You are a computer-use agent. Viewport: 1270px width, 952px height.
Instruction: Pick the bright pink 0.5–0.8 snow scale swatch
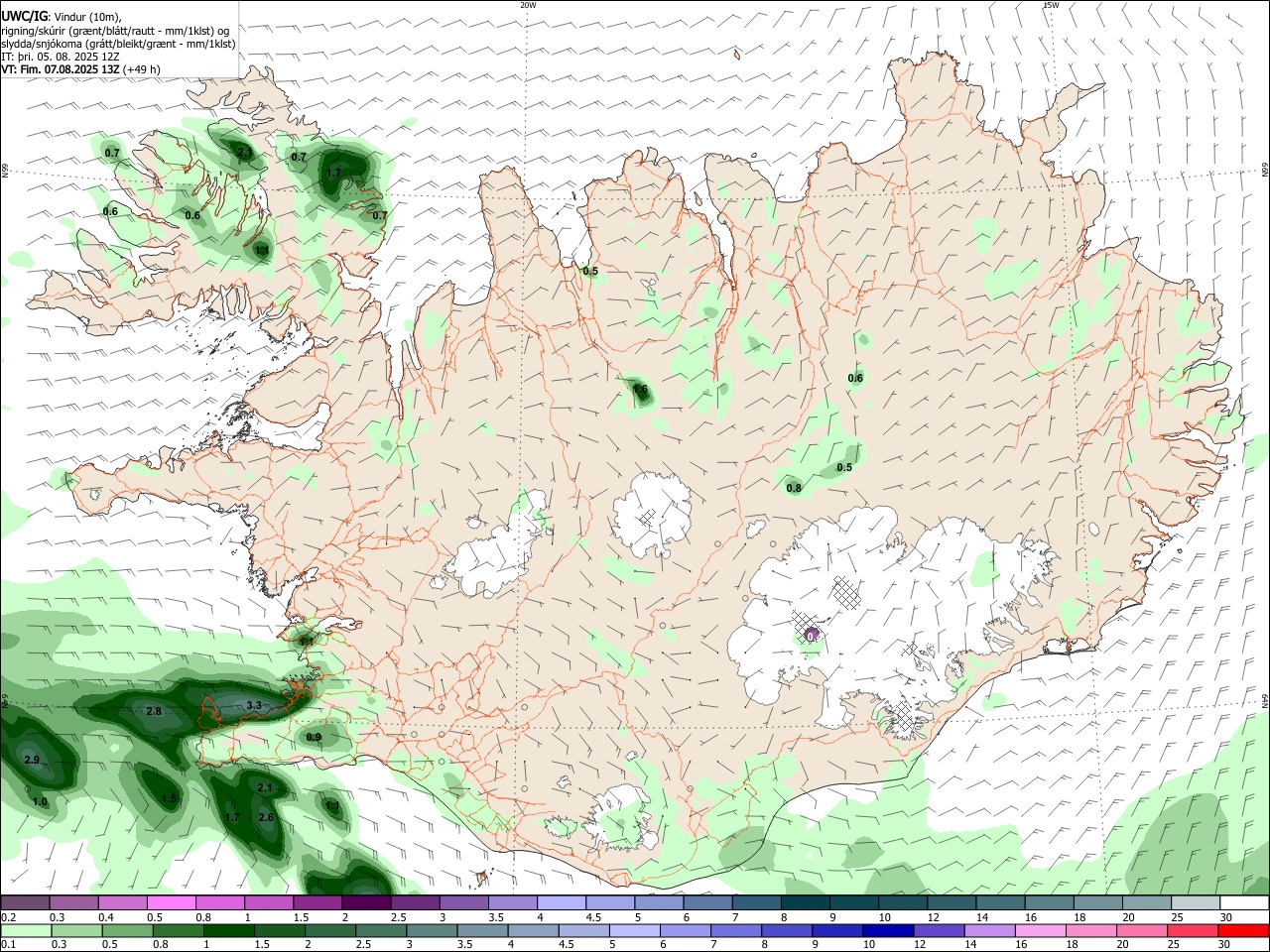(171, 902)
